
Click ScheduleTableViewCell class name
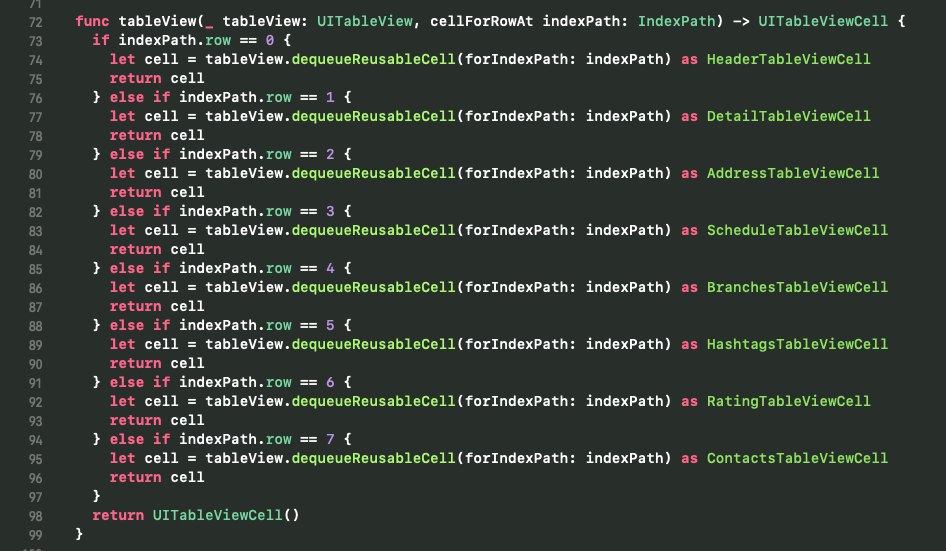click(x=797, y=230)
